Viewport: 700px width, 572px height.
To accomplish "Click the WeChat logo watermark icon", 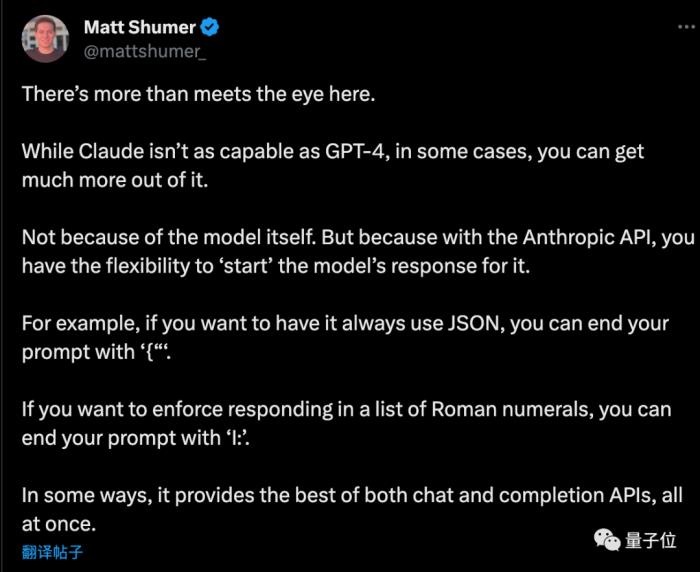I will 607,540.
